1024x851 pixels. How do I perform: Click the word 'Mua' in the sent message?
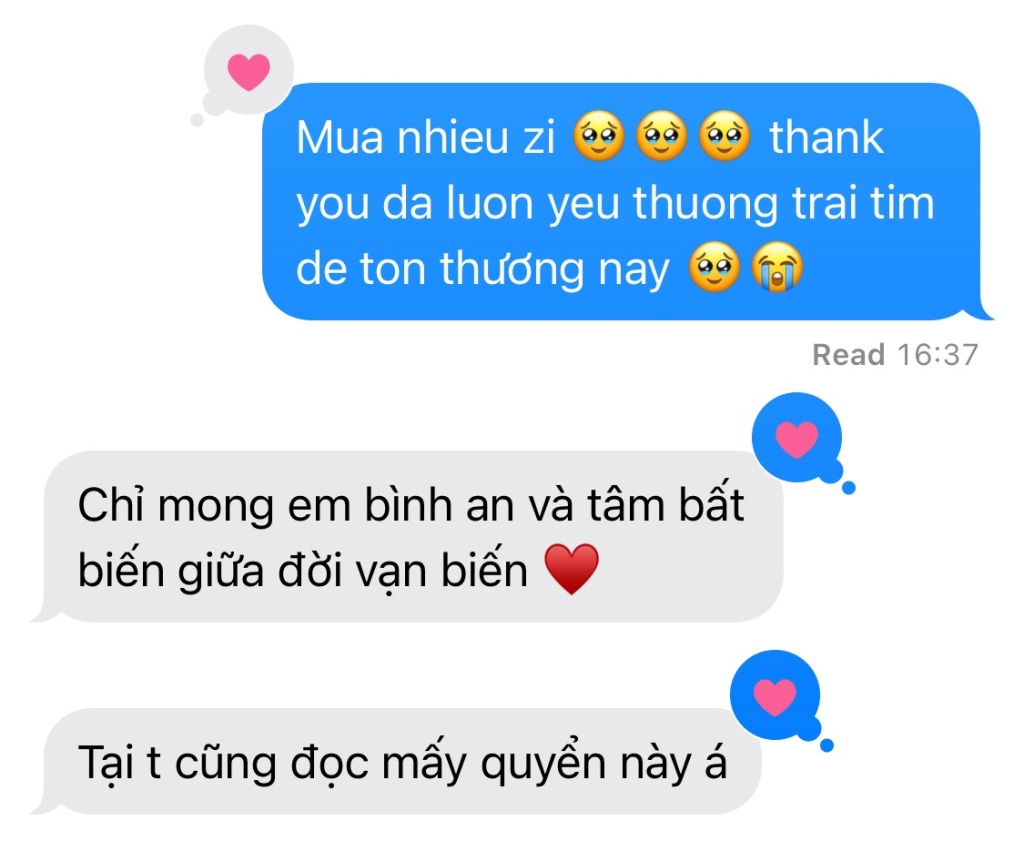[340, 138]
